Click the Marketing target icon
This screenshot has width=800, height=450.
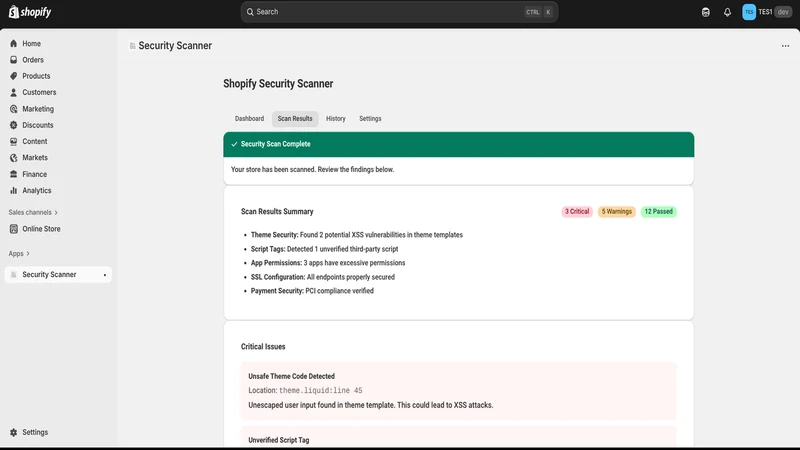pos(14,109)
